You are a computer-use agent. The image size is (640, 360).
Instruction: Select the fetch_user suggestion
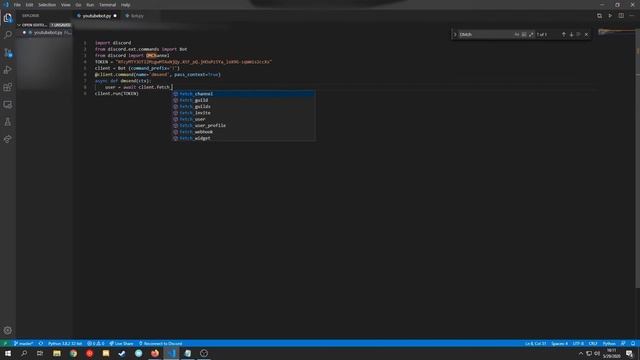(243, 119)
